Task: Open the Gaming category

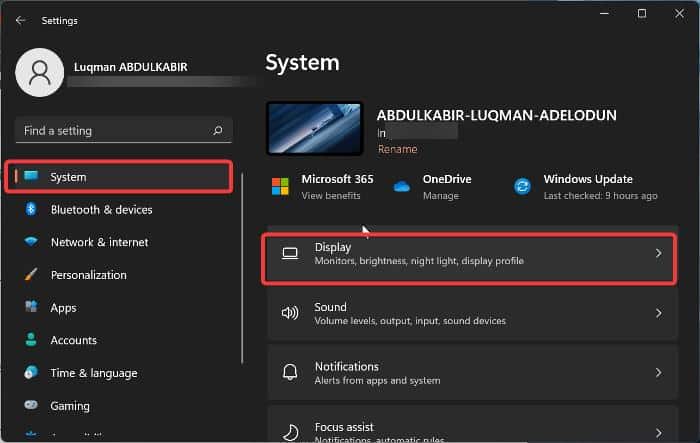Action: 119,405
